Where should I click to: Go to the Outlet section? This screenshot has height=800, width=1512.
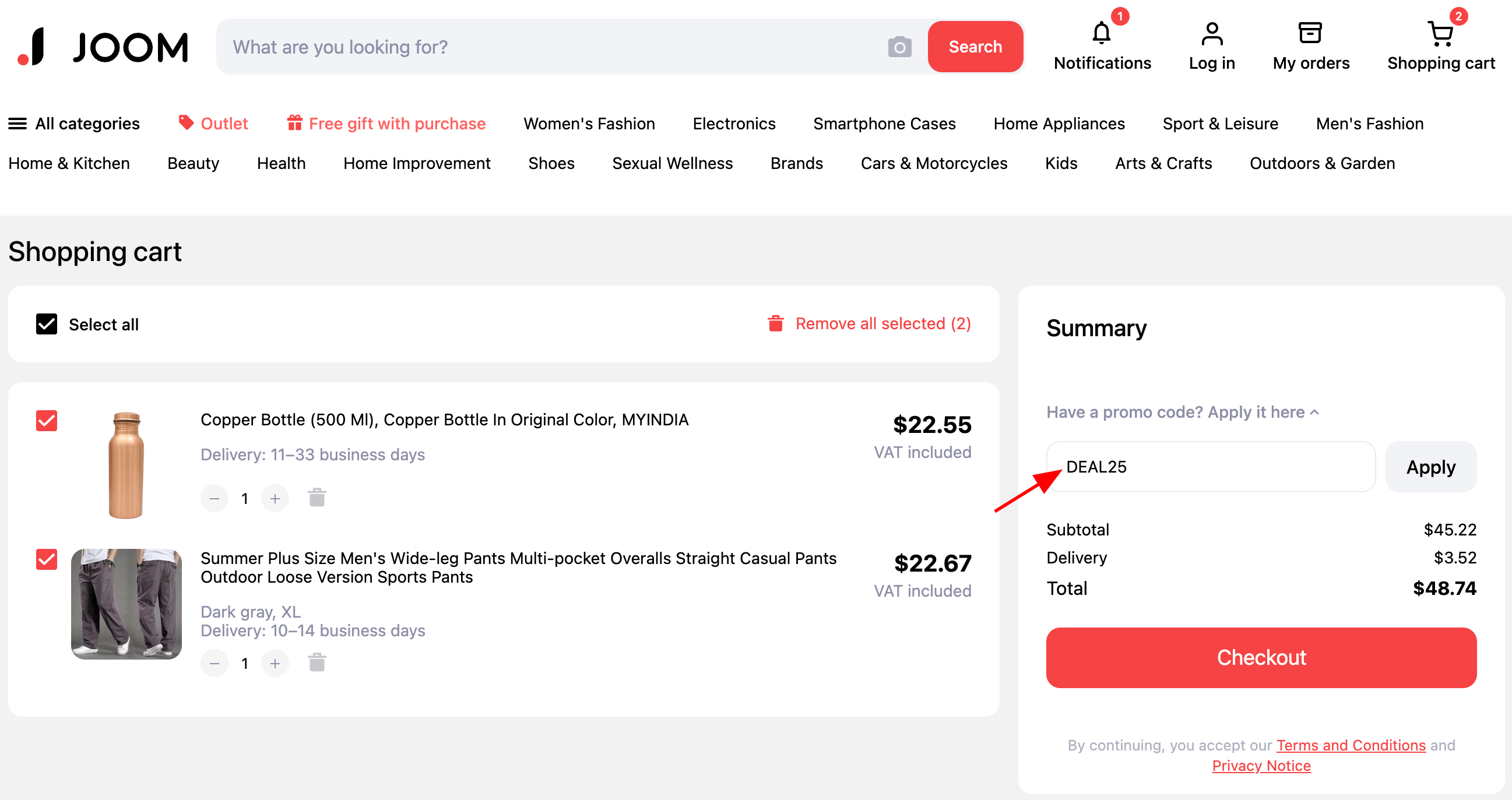pos(214,124)
